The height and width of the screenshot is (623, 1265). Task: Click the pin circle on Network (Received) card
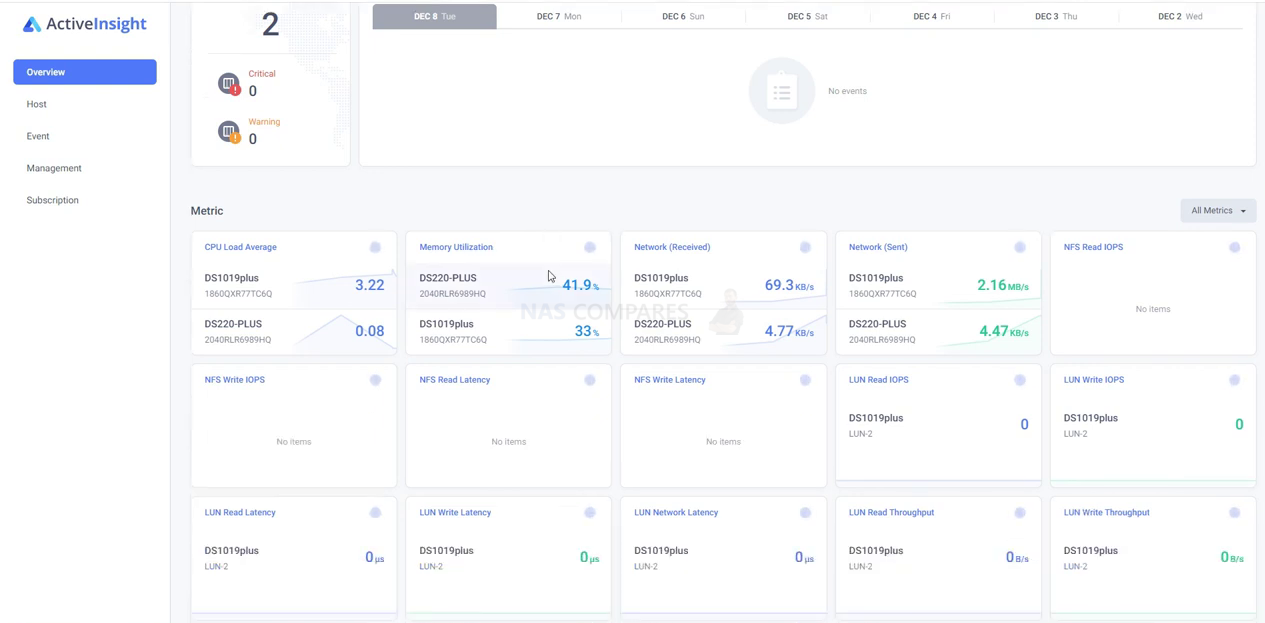(x=805, y=247)
